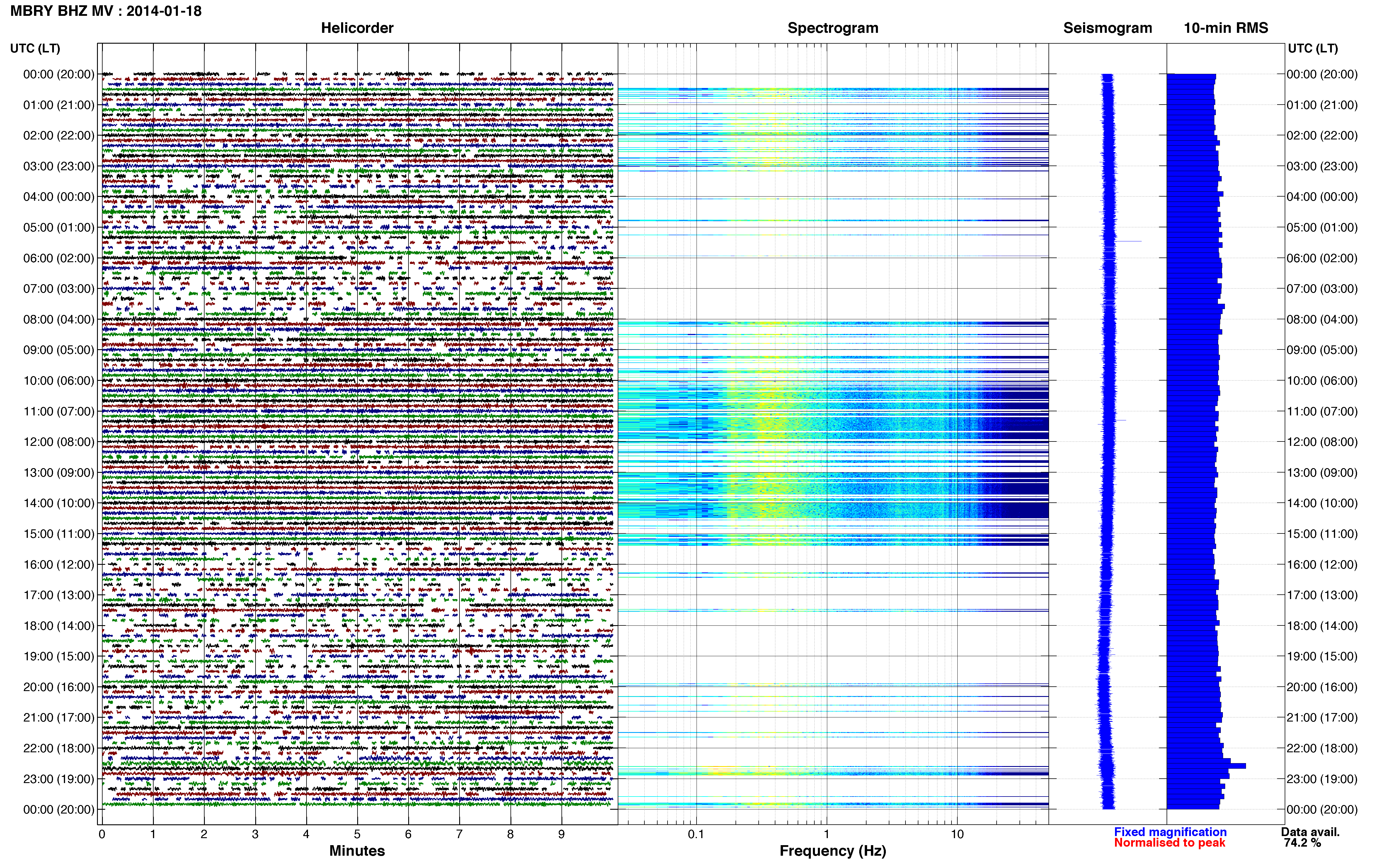Click '13:00 (09:00)' on the Helicorder time axis
The image size is (1389, 868).
pos(59,473)
